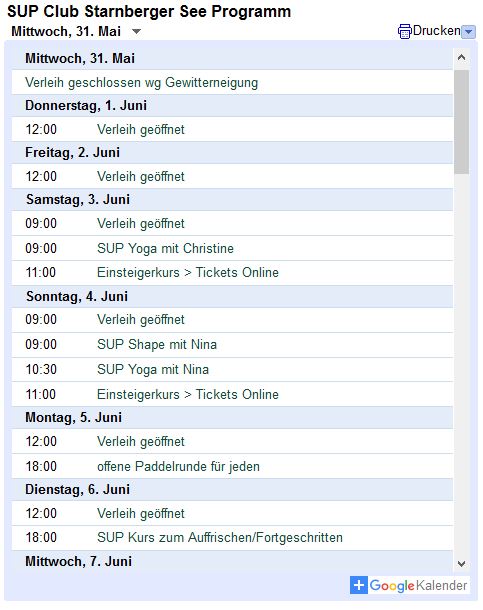Click the scrollbar down arrow
Screen dimensions: 483x610
[462, 563]
